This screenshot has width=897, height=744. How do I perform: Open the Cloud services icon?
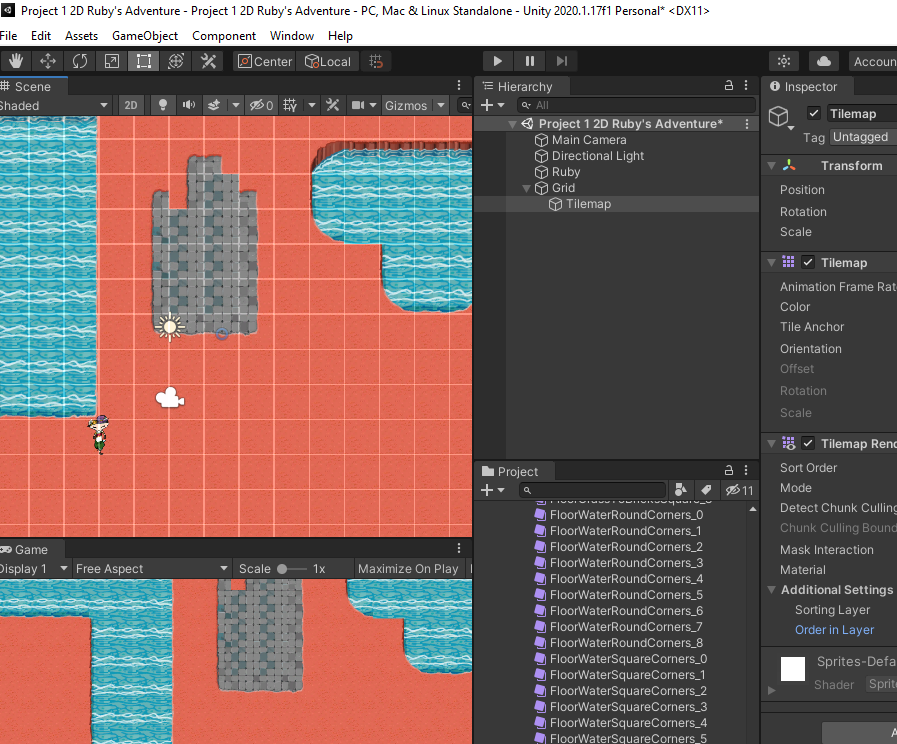824,61
